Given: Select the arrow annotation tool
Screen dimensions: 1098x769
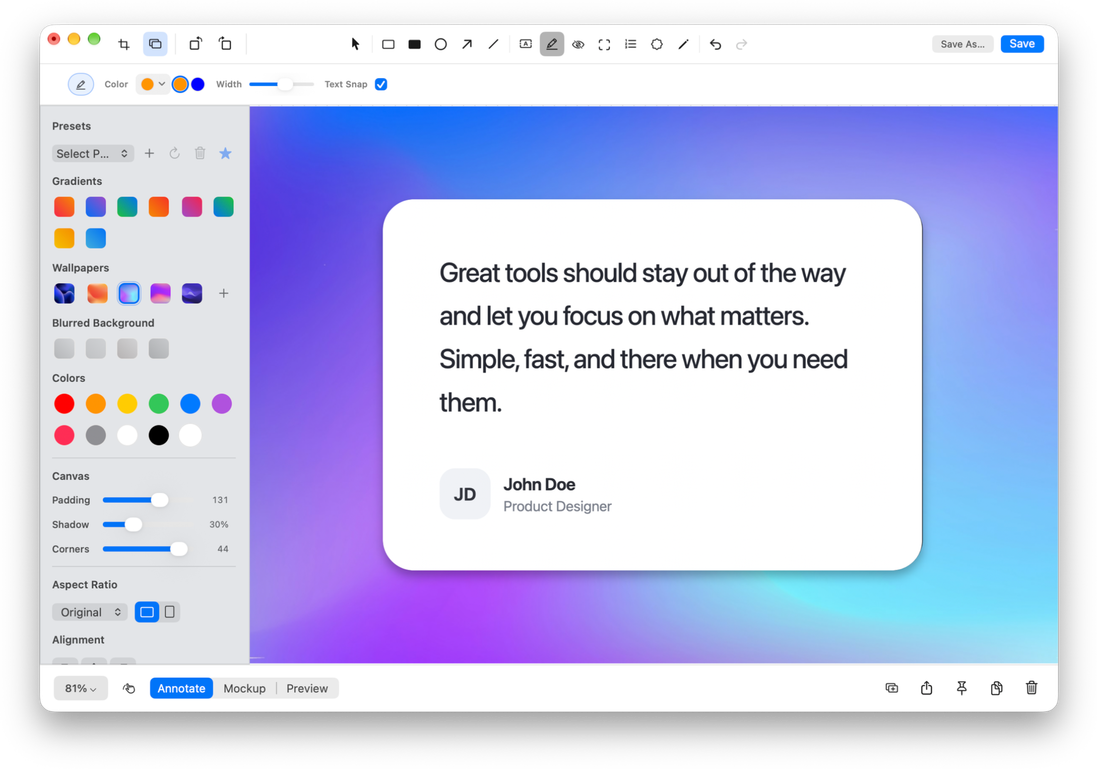Looking at the screenshot, I should 467,44.
